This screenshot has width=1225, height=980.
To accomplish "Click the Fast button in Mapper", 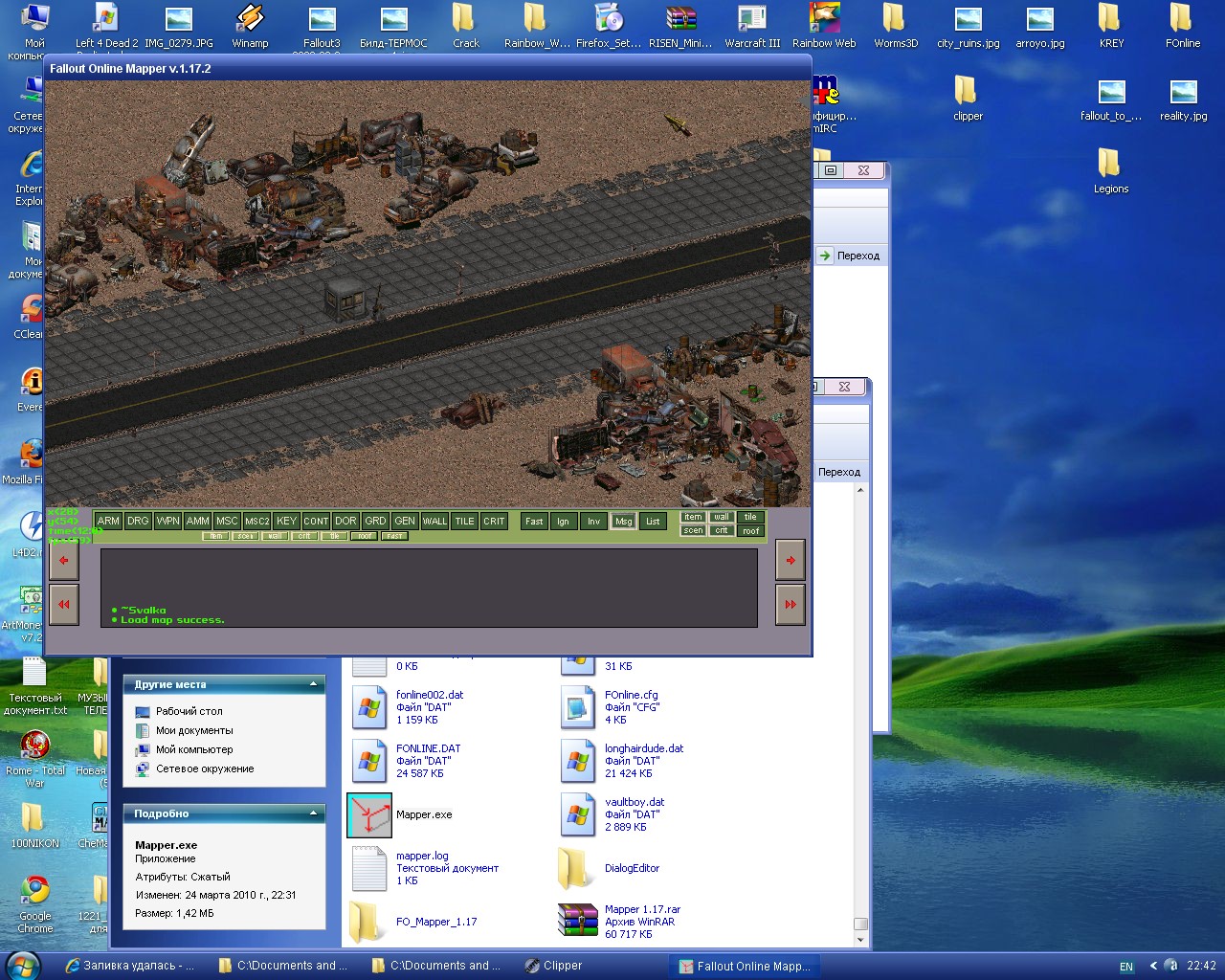I will [x=534, y=521].
